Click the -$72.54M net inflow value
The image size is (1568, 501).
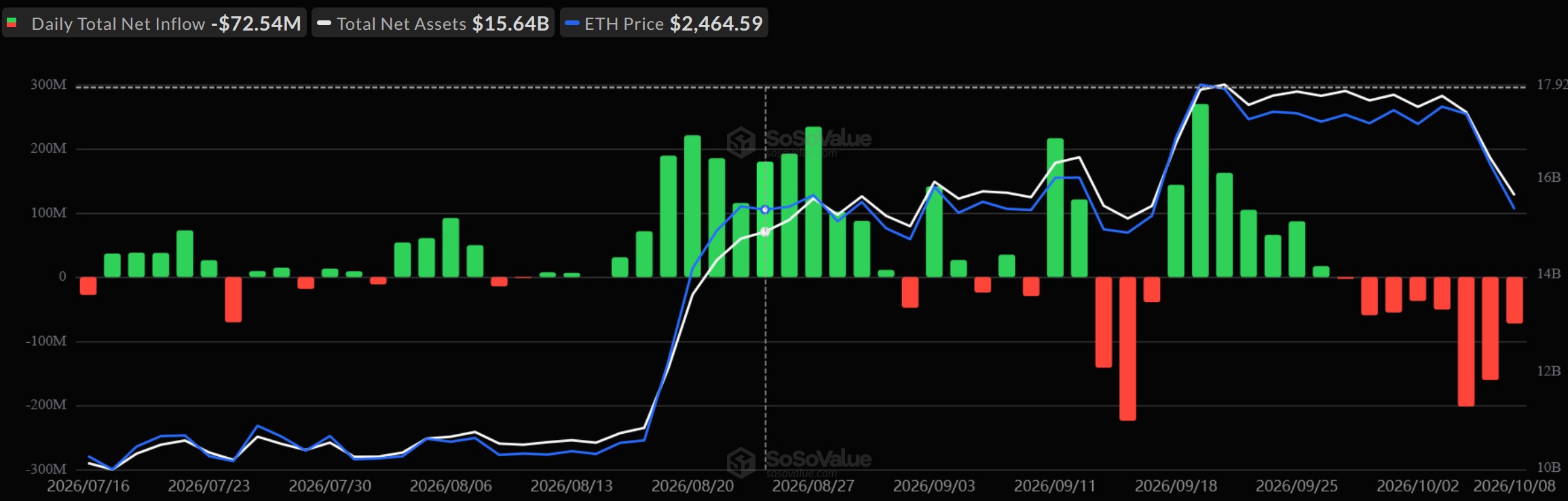[x=256, y=24]
